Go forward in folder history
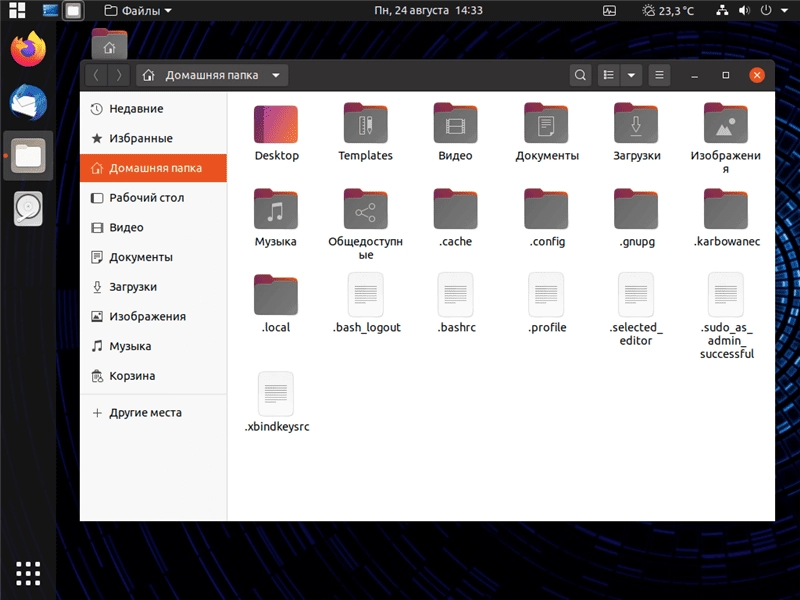The height and width of the screenshot is (600, 800). click(119, 76)
